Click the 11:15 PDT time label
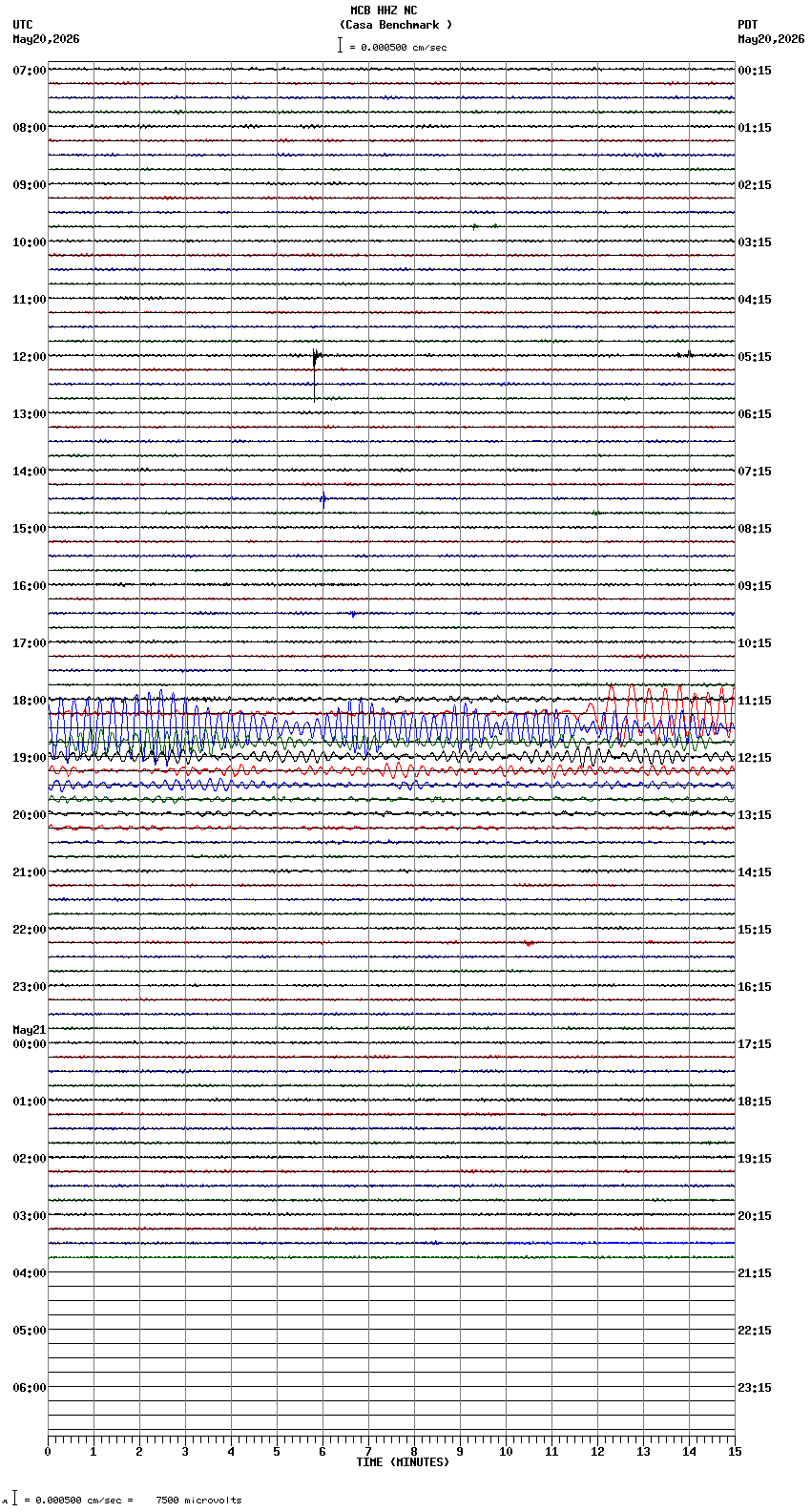Screen dimensions: 811x1512 755,701
